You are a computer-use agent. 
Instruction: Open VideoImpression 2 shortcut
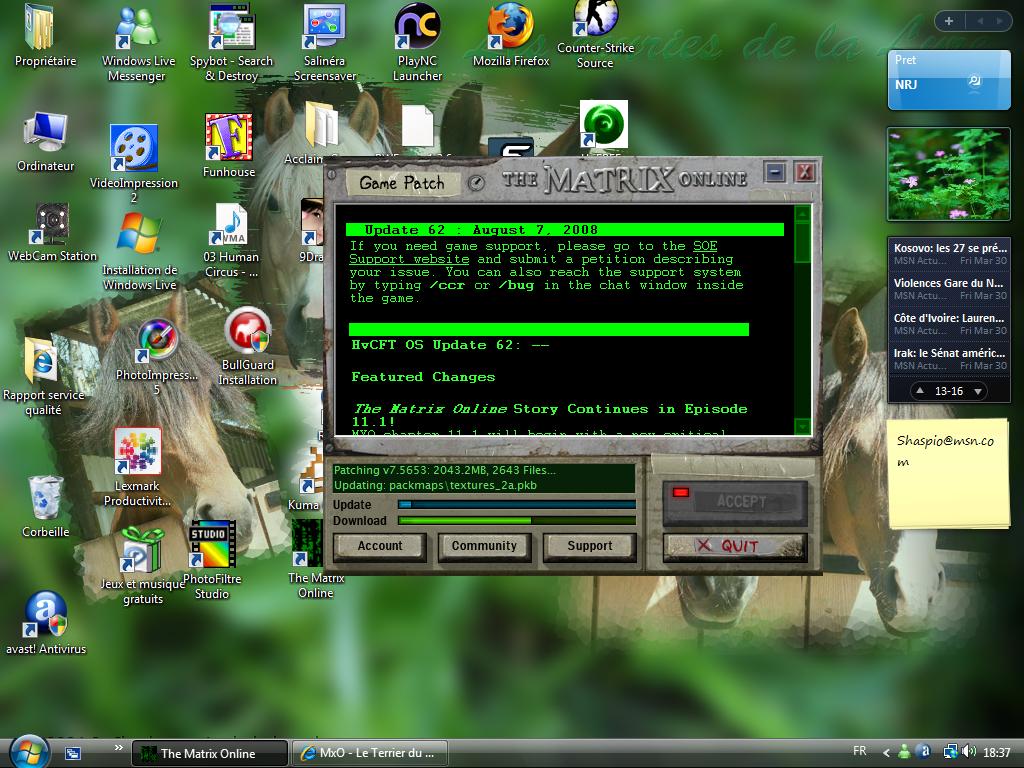tap(134, 163)
